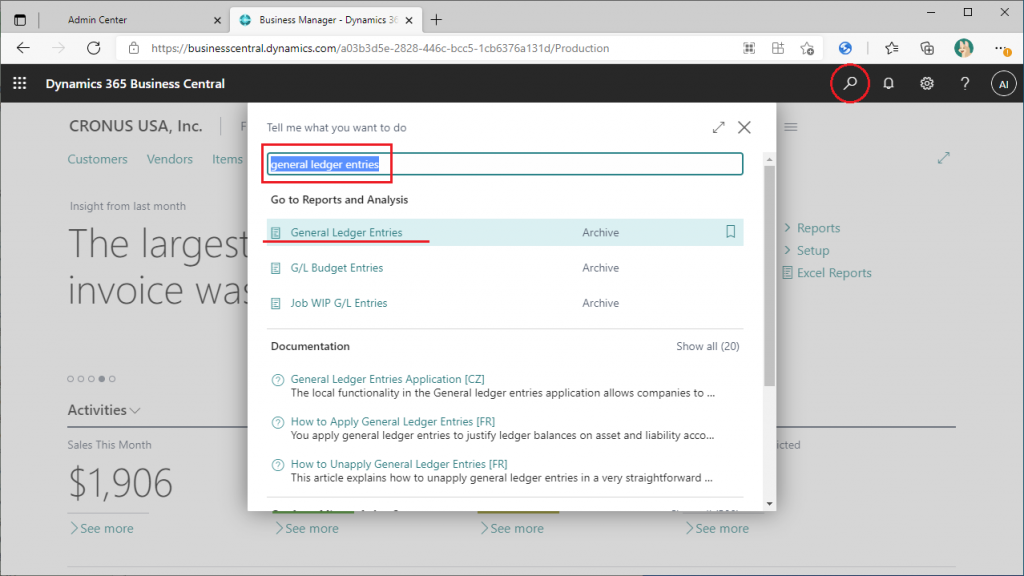
Task: Click the AI user account avatar
Action: click(x=1003, y=84)
